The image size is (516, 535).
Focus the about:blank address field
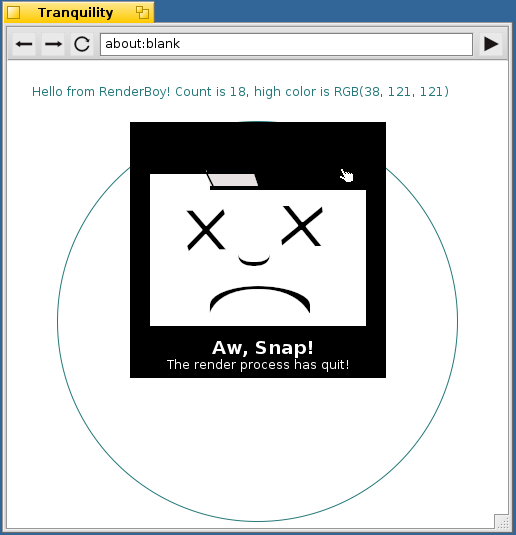286,44
